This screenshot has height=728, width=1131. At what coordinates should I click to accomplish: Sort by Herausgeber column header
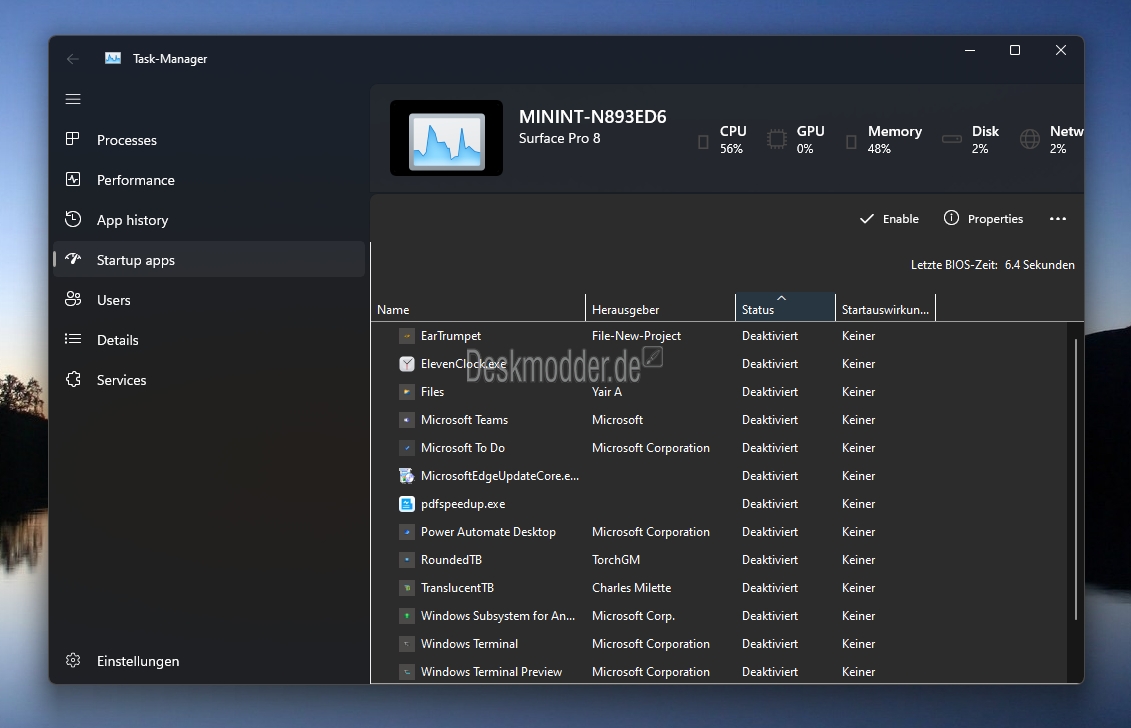[660, 309]
